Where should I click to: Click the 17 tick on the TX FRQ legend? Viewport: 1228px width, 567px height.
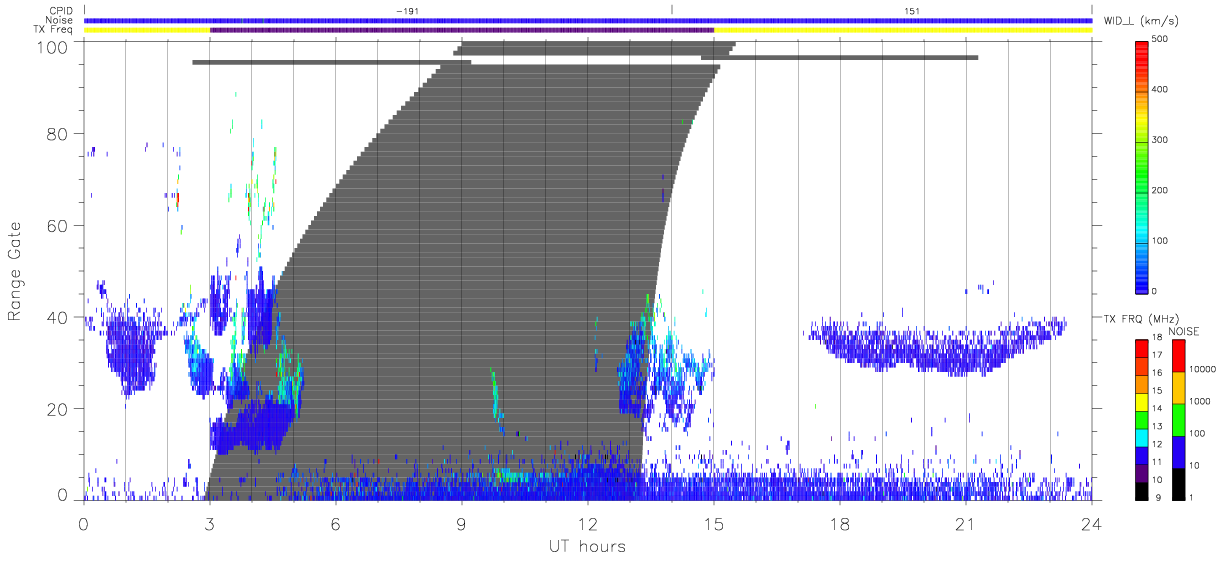[1158, 355]
